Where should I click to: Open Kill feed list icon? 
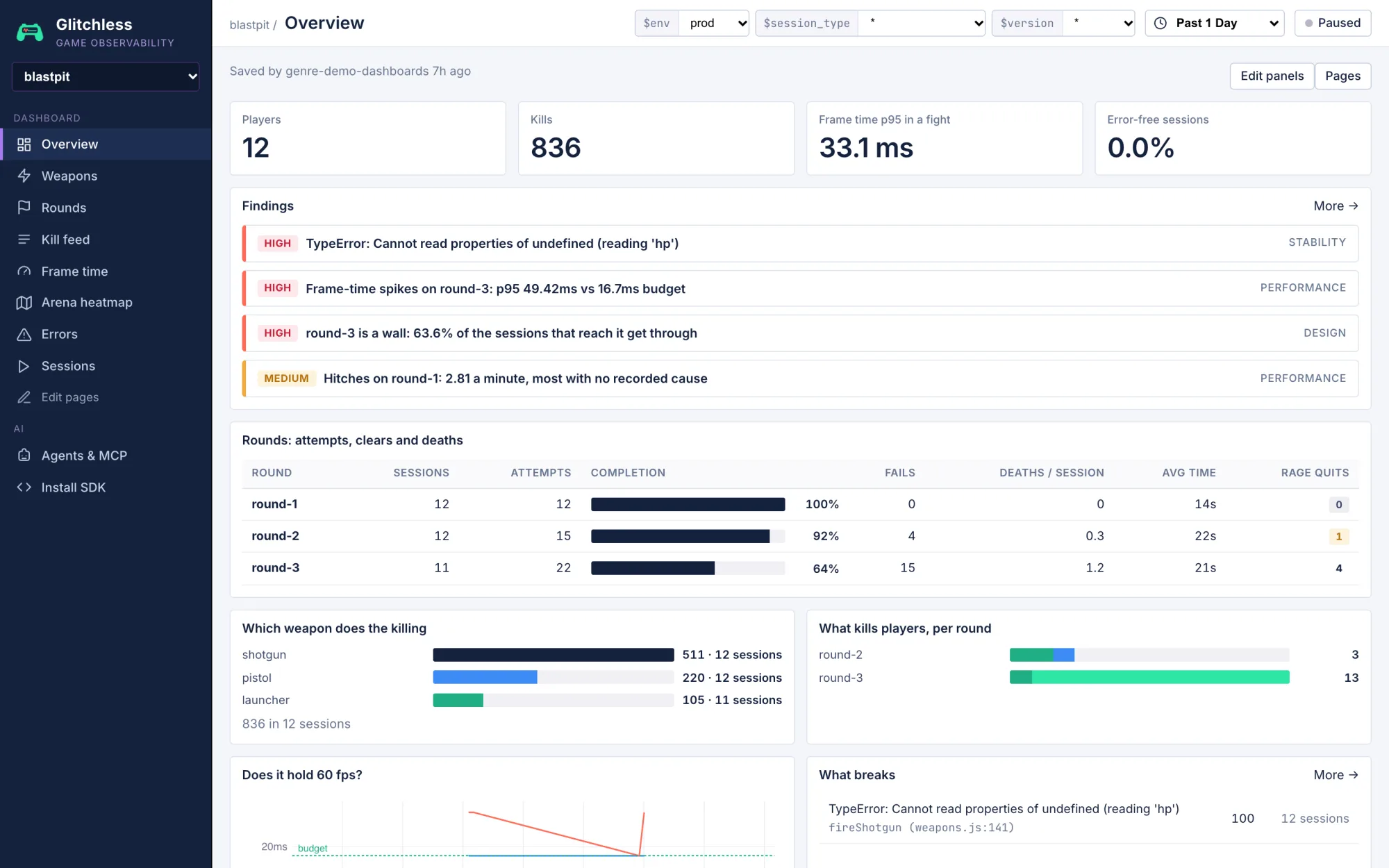point(24,240)
